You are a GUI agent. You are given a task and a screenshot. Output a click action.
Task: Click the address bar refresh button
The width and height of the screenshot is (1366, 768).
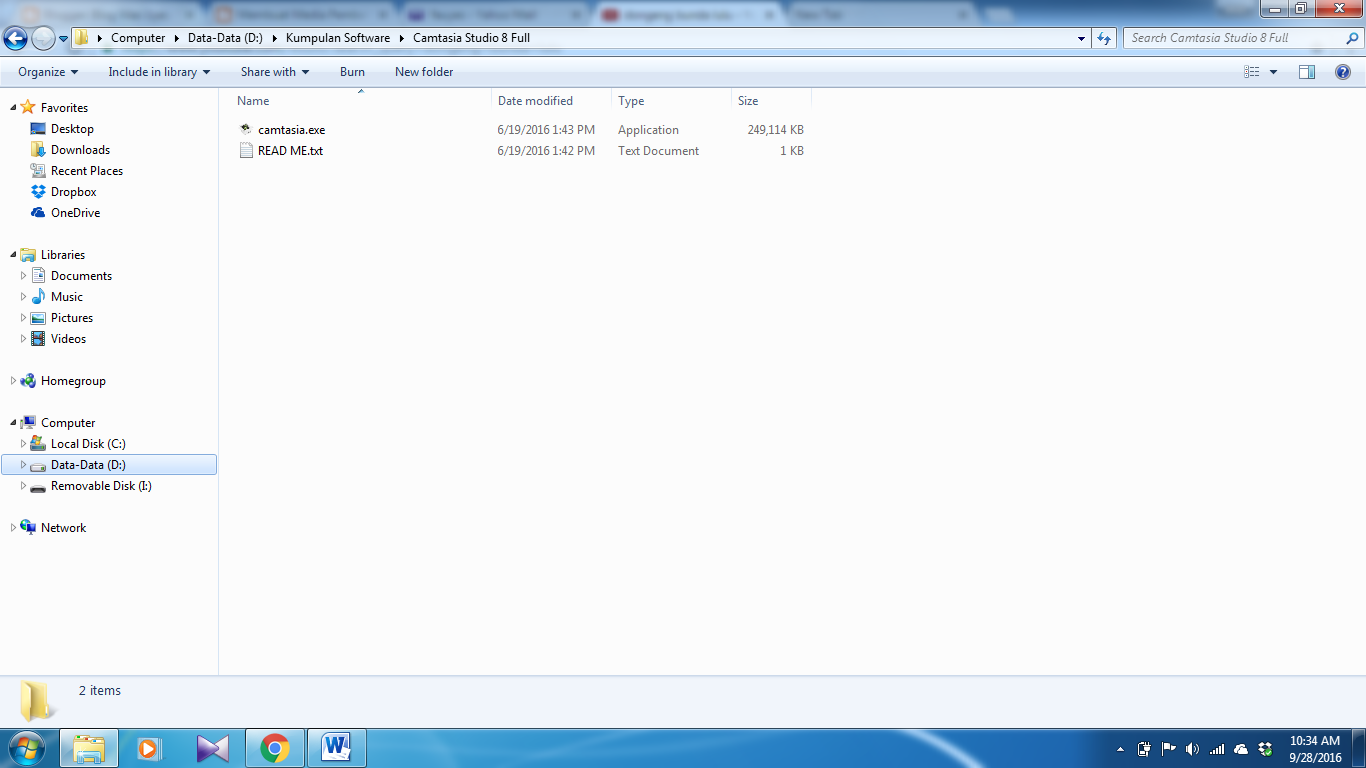[x=1104, y=38]
